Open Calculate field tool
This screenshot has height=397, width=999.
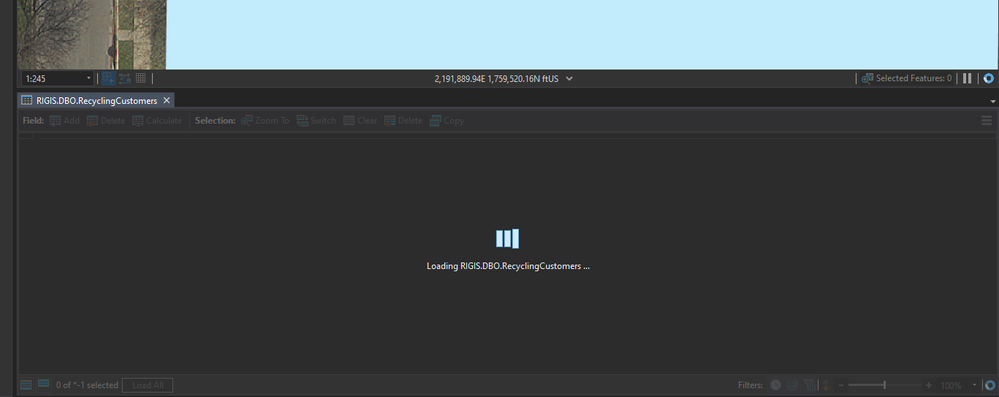157,120
